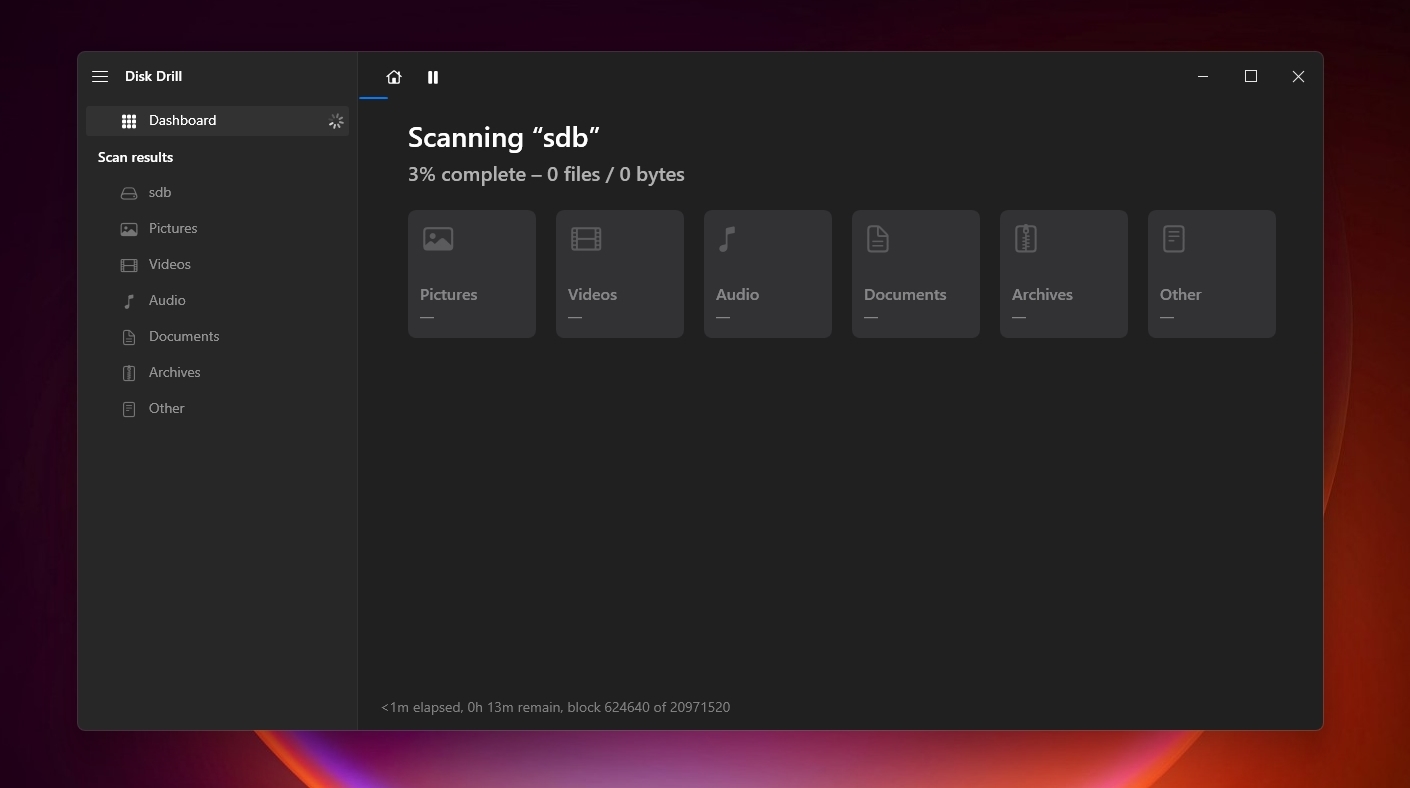Open the Pictures category card
Image resolution: width=1410 pixels, height=788 pixels.
(x=472, y=274)
